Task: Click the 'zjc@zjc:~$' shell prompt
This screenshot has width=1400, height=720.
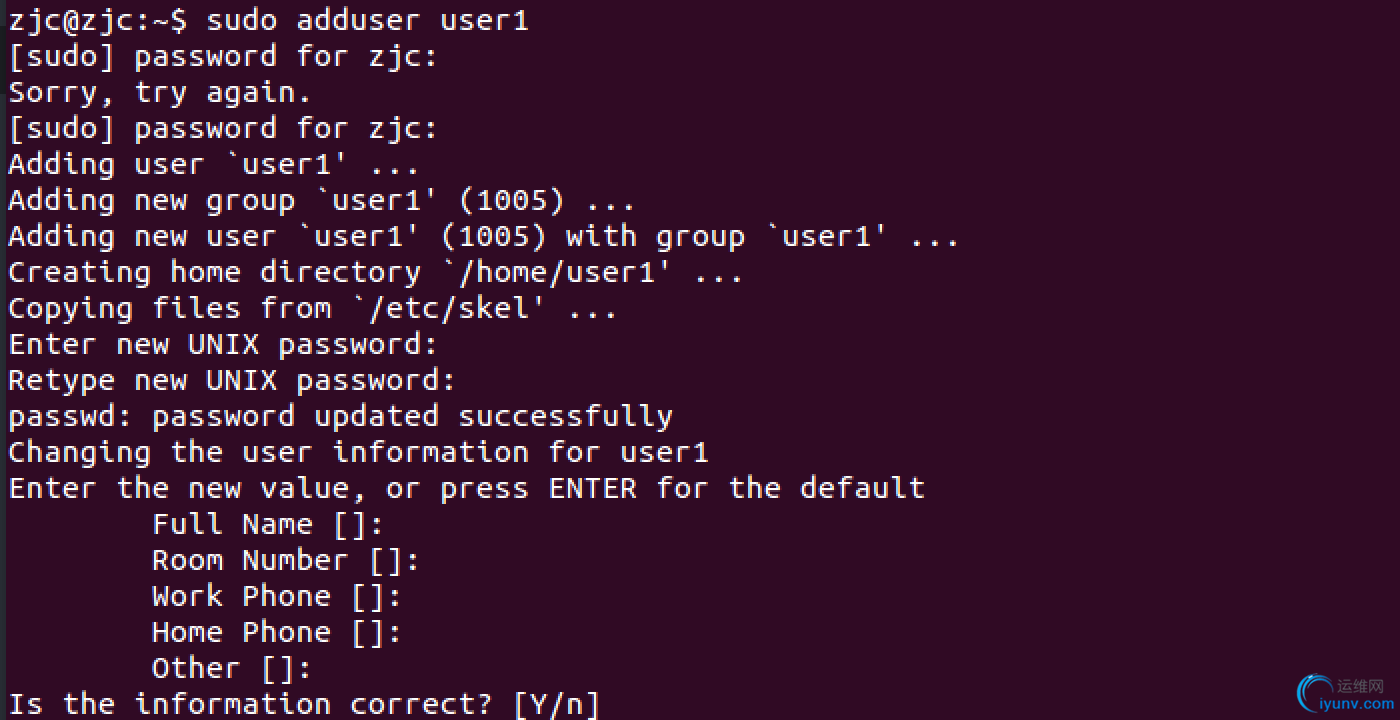Action: (98, 20)
